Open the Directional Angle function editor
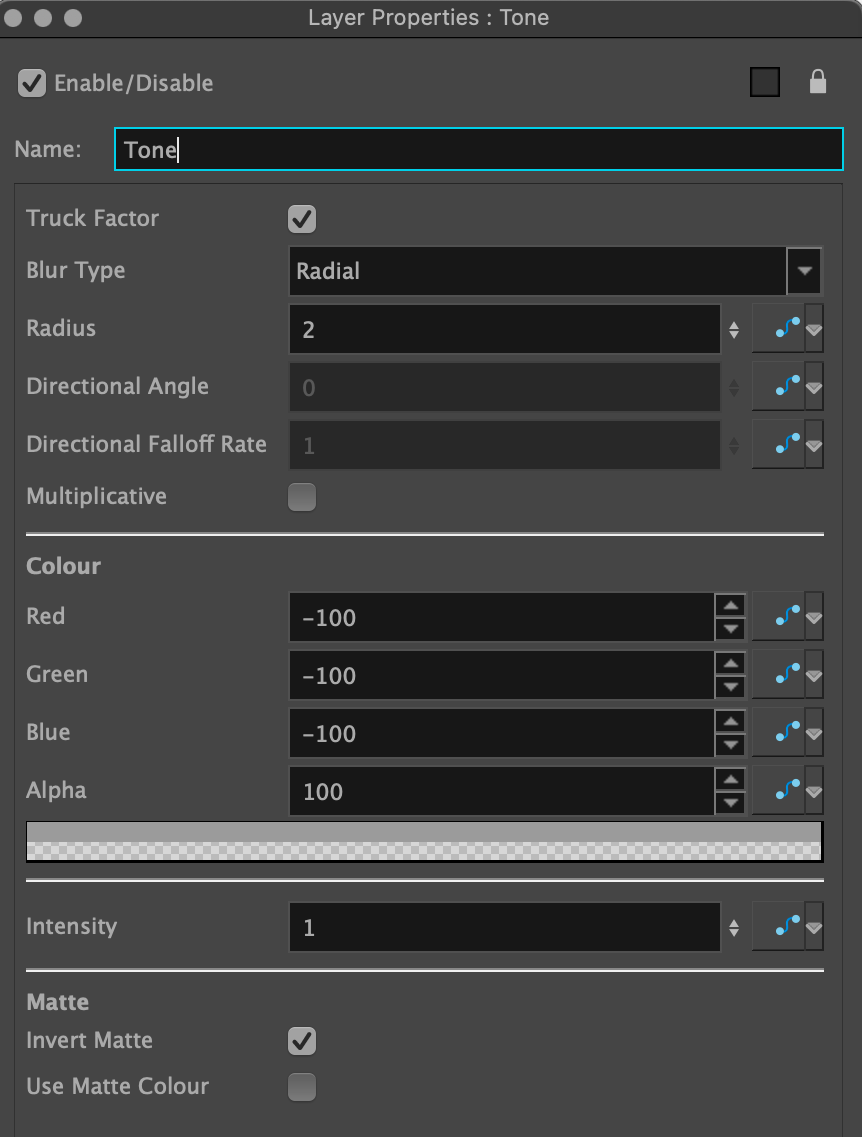This screenshot has width=862, height=1137. (784, 385)
